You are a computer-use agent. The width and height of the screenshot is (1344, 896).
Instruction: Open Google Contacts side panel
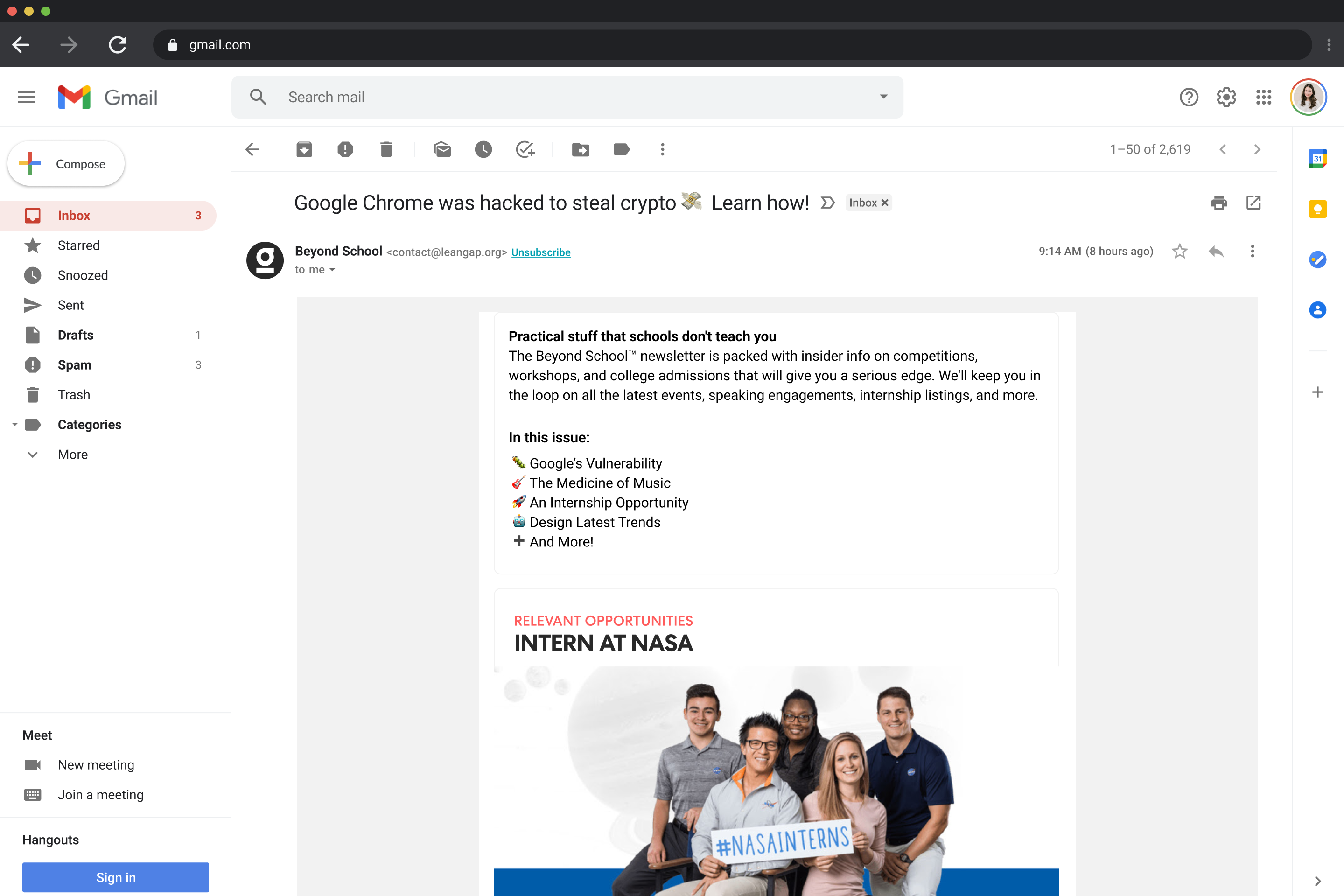1318,310
